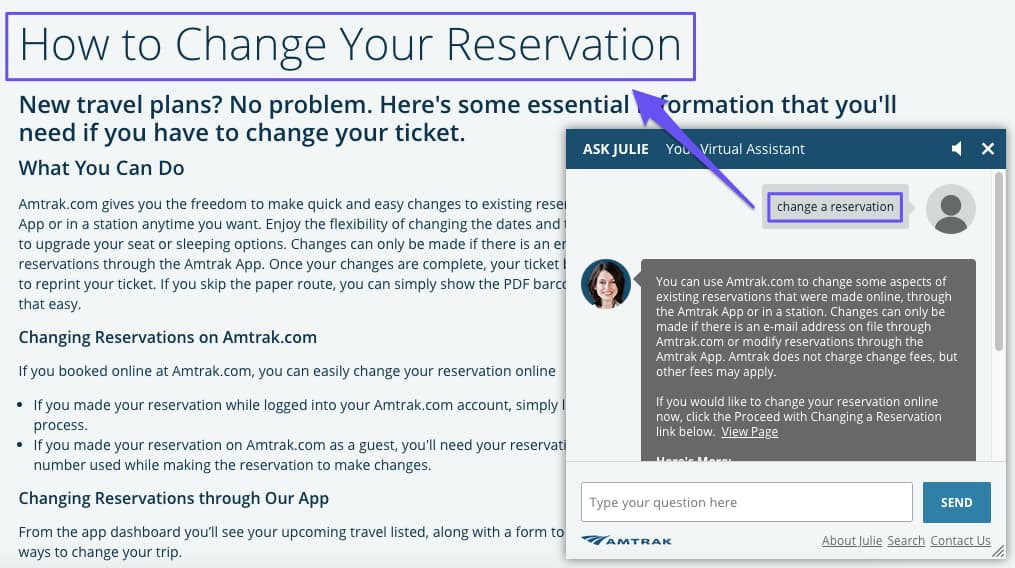This screenshot has height=568, width=1015.
Task: Open the View Page link
Action: tap(749, 432)
